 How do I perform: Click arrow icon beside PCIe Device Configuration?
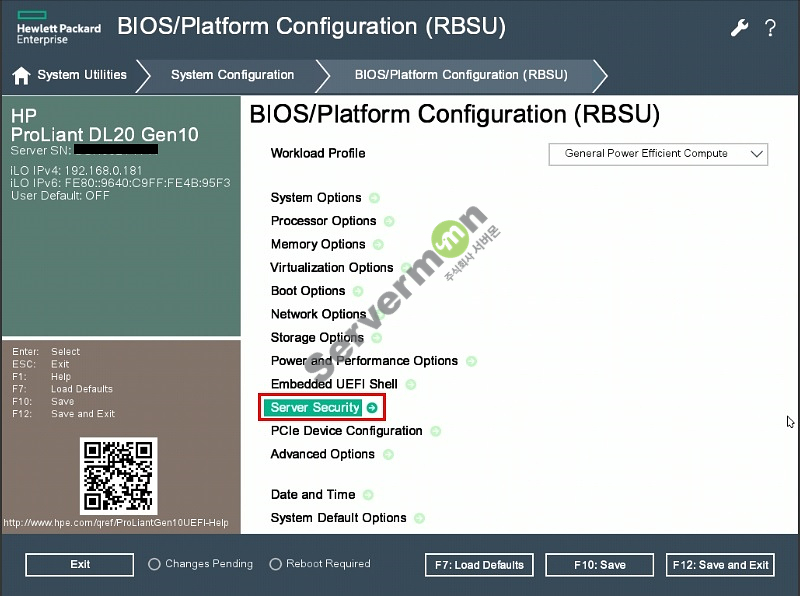coord(436,431)
